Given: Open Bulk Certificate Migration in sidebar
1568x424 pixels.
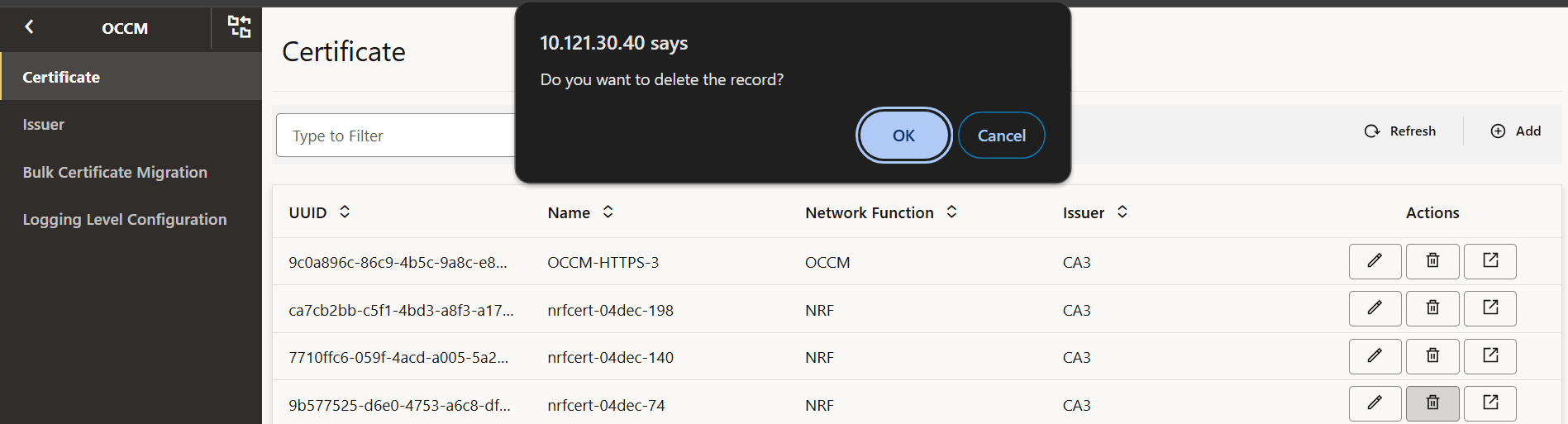Looking at the screenshot, I should point(115,173).
